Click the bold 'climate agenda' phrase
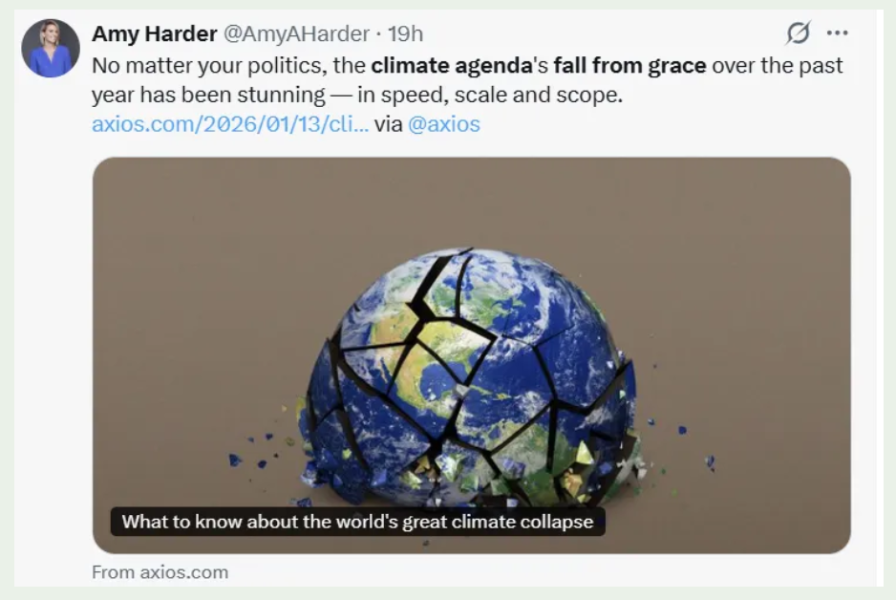 pyautogui.click(x=451, y=65)
